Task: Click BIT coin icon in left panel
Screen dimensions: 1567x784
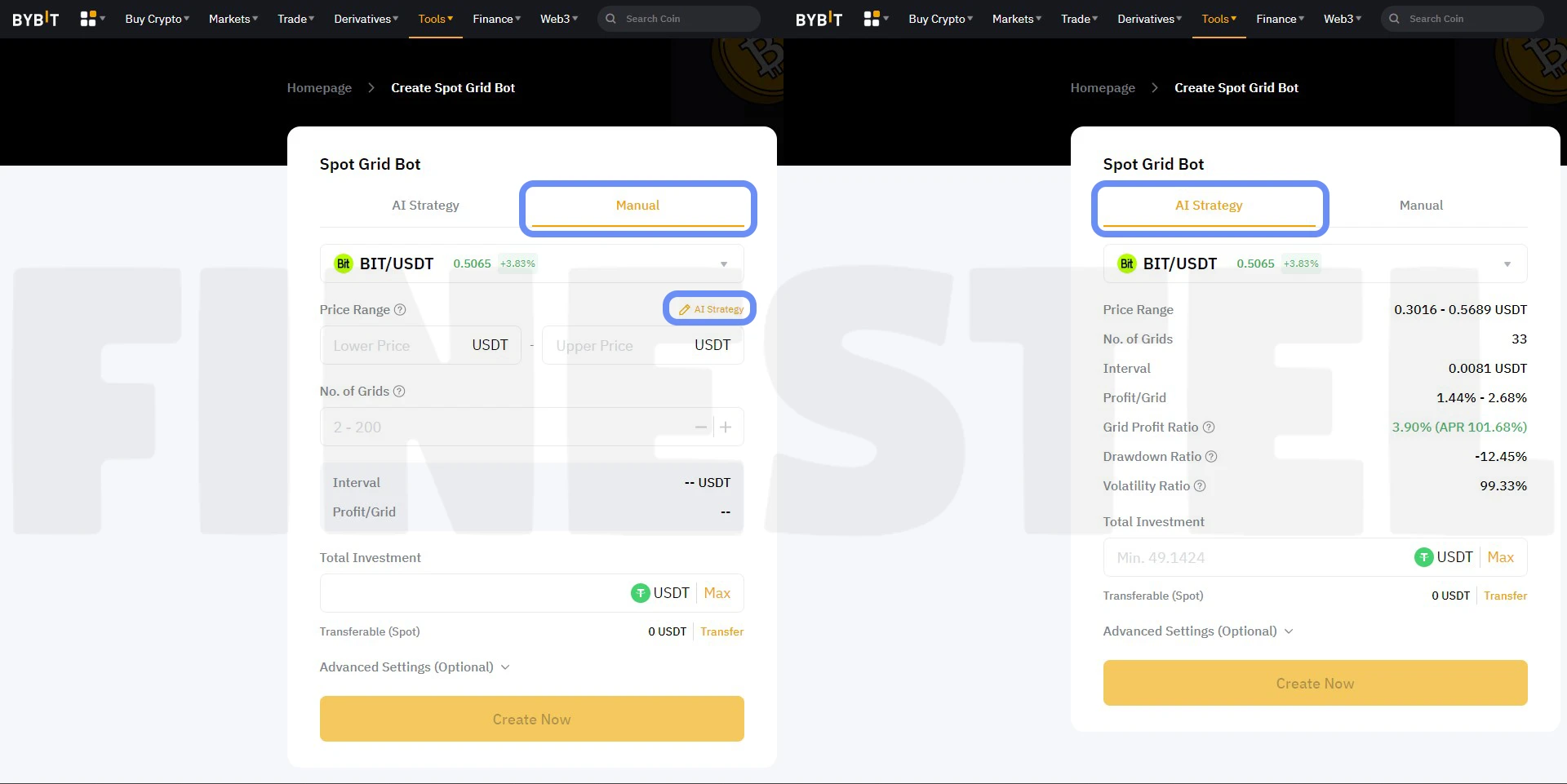Action: [344, 264]
